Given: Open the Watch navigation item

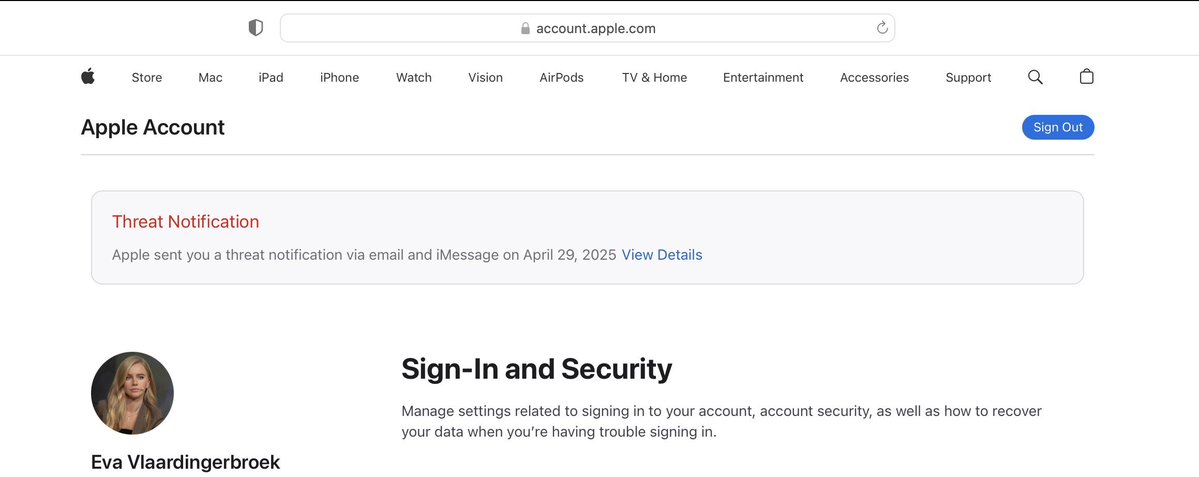Looking at the screenshot, I should click(x=414, y=77).
